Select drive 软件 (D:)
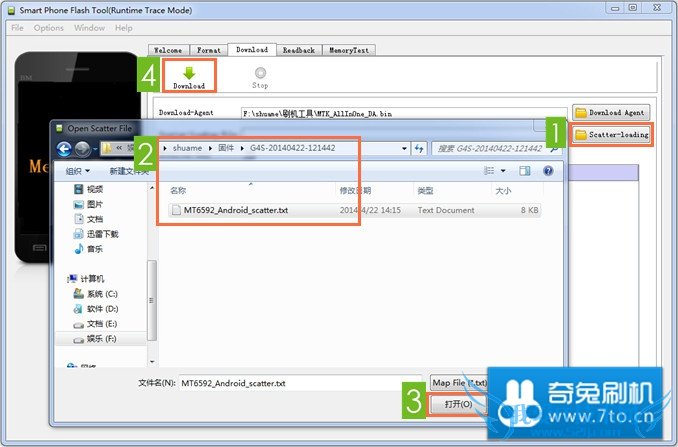 pyautogui.click(x=96, y=309)
